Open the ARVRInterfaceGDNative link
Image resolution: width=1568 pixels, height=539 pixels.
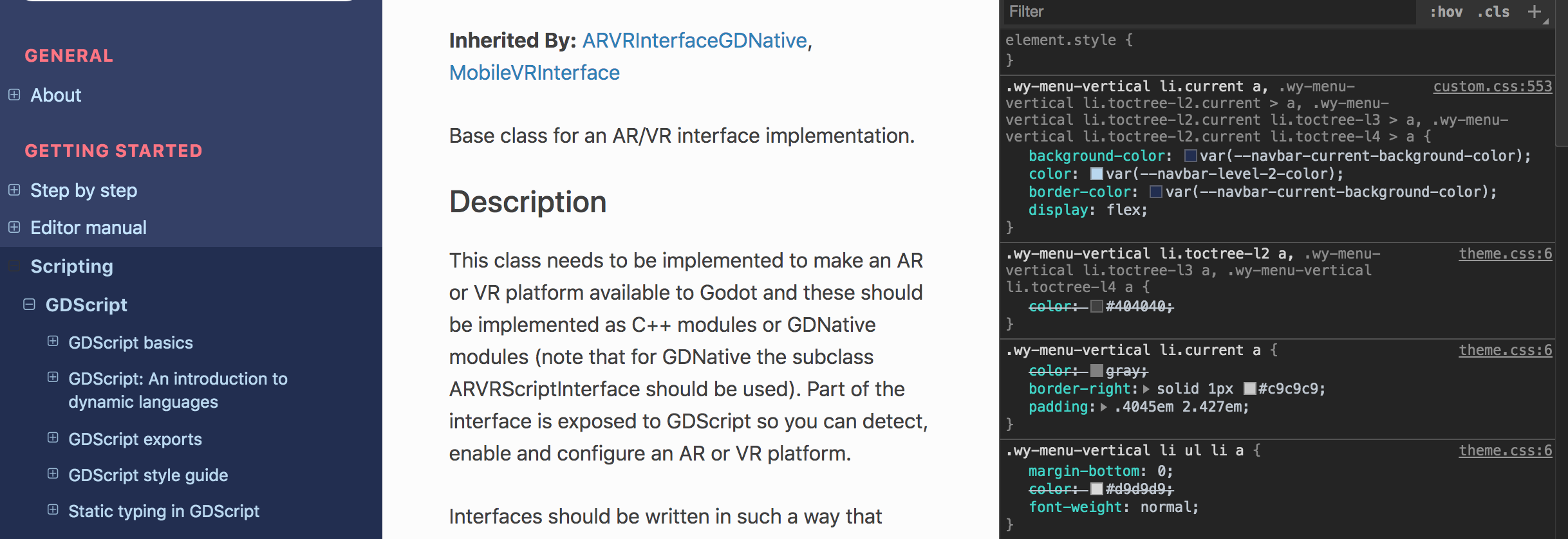[694, 40]
